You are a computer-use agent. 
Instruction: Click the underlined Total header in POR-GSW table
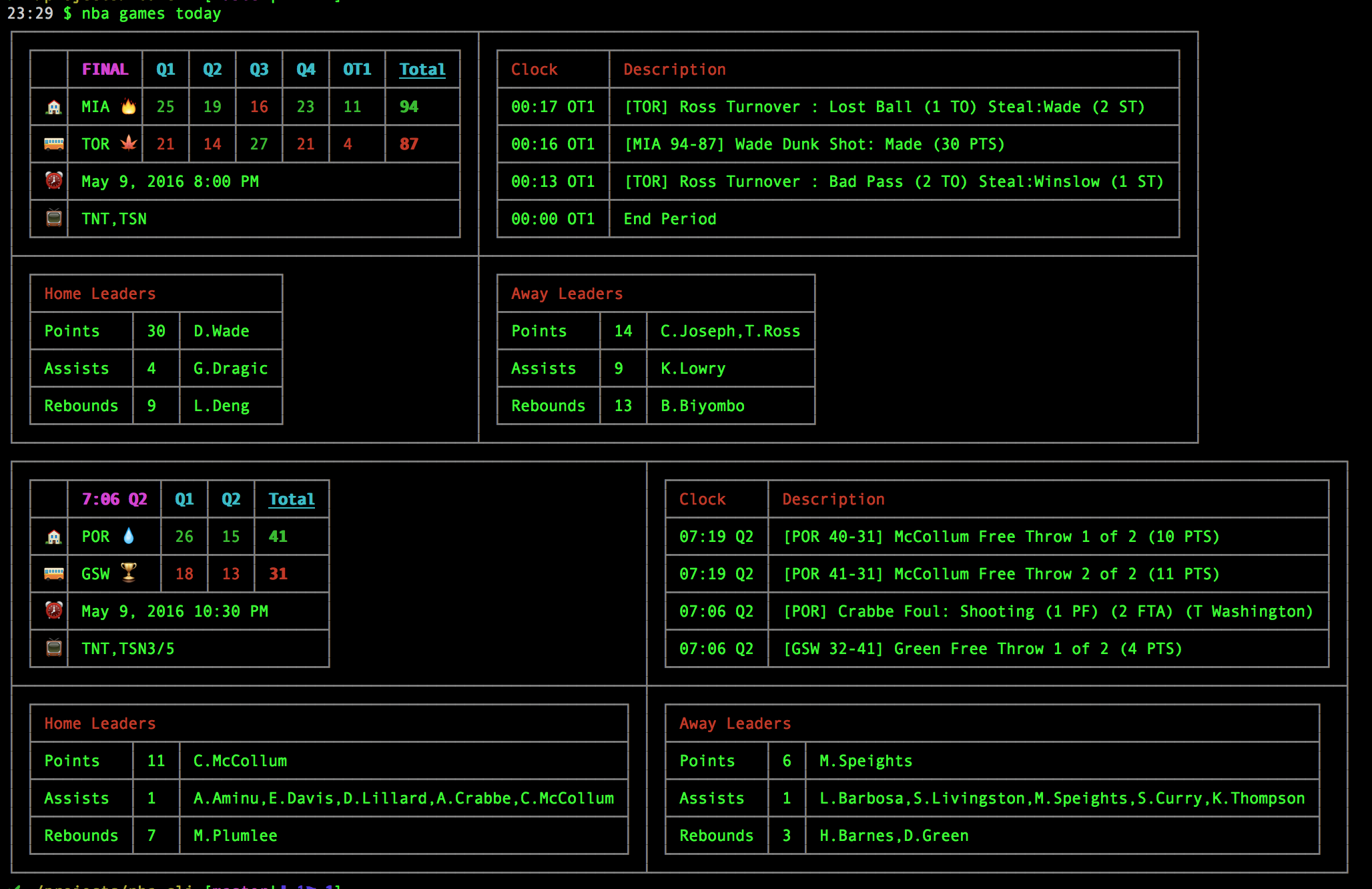(292, 499)
